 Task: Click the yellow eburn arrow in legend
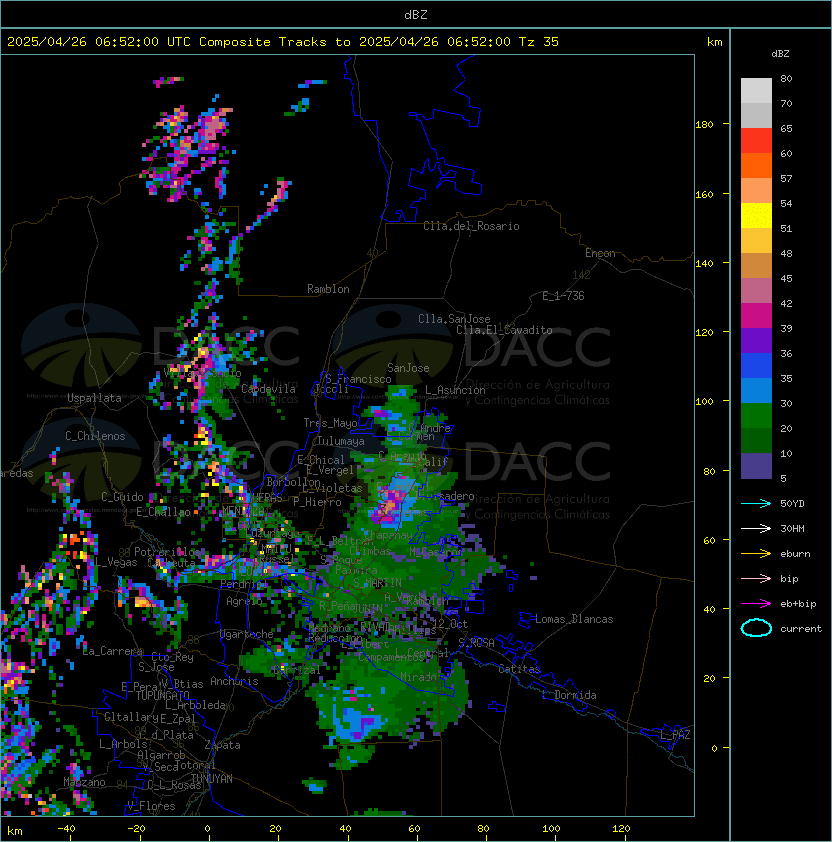pos(756,554)
